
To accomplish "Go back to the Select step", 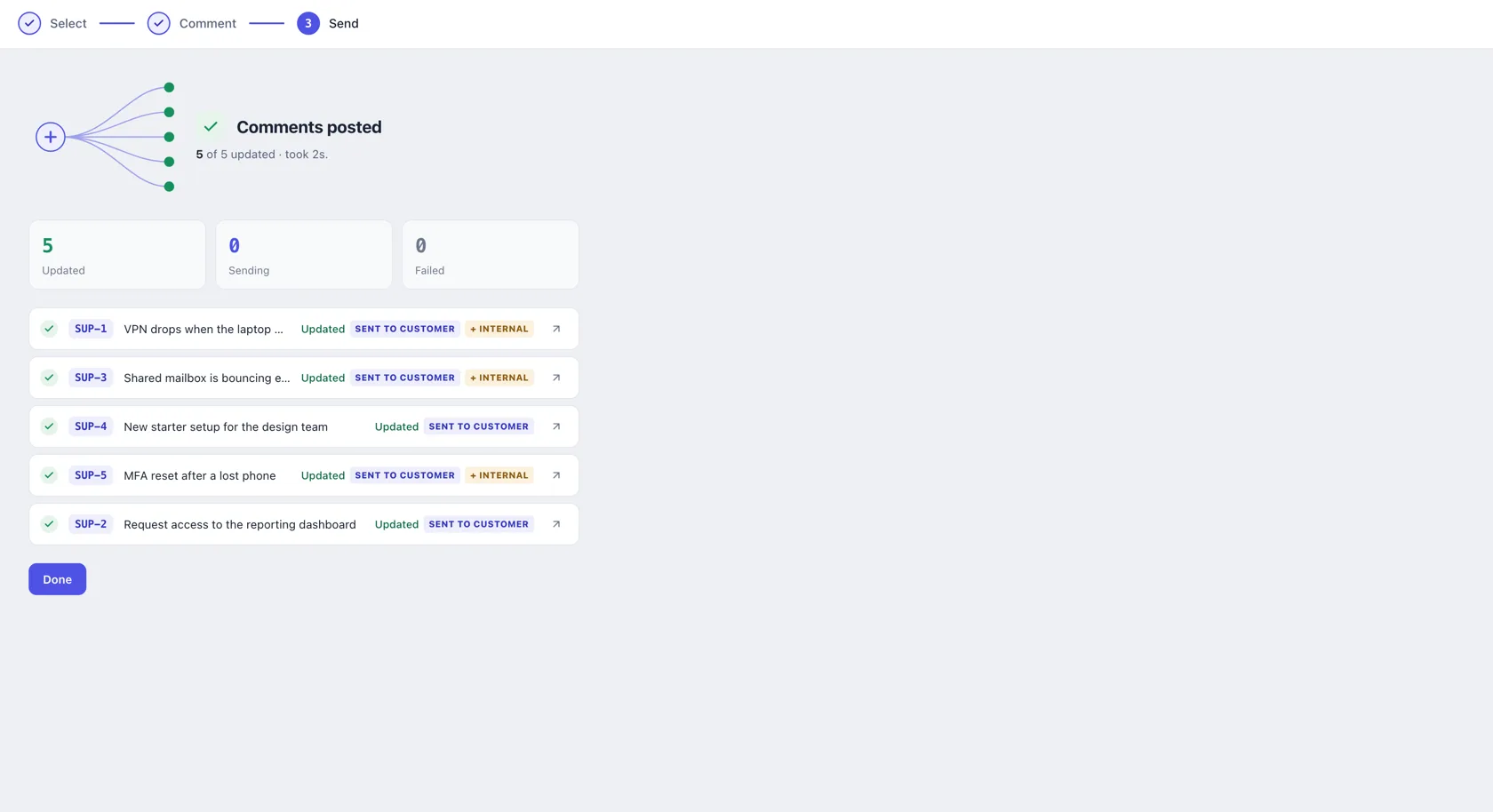I will (52, 23).
